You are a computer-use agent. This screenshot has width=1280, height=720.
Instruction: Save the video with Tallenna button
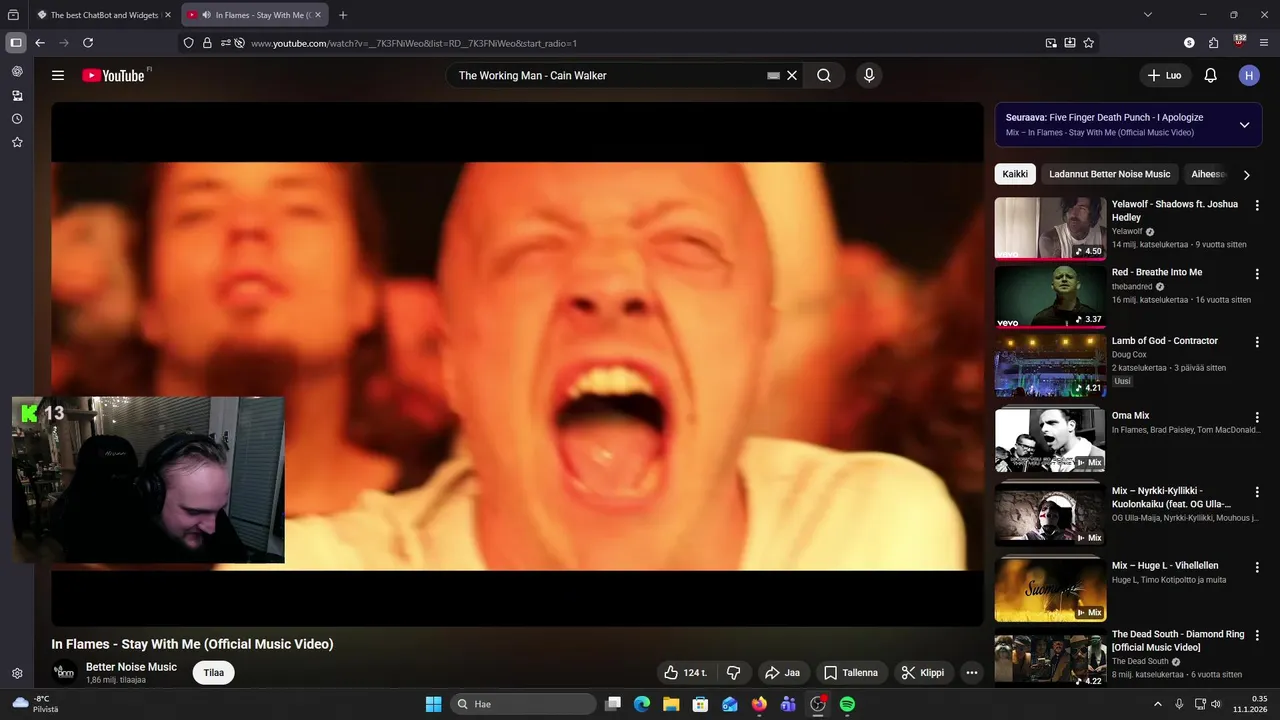[x=851, y=673]
